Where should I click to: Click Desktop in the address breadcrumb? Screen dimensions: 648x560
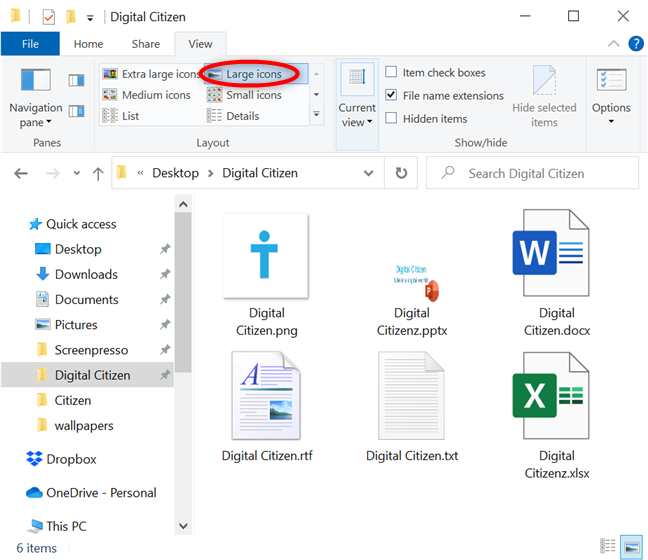pos(175,173)
